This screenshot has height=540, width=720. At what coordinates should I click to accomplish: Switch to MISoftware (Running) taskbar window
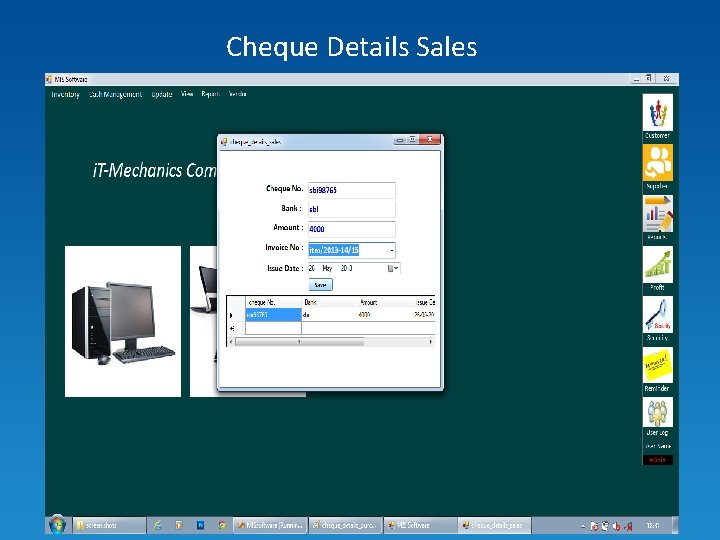pos(270,525)
